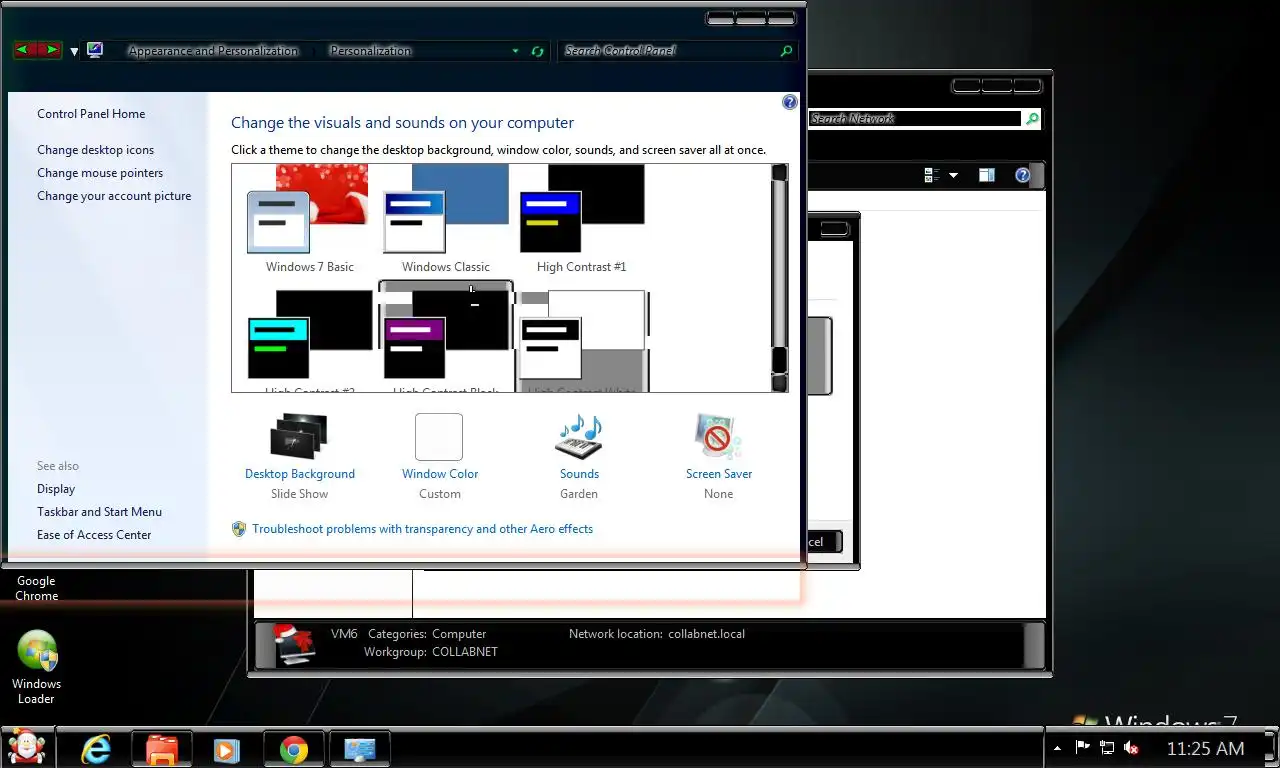Click the Desktop Background text link

(x=300, y=474)
